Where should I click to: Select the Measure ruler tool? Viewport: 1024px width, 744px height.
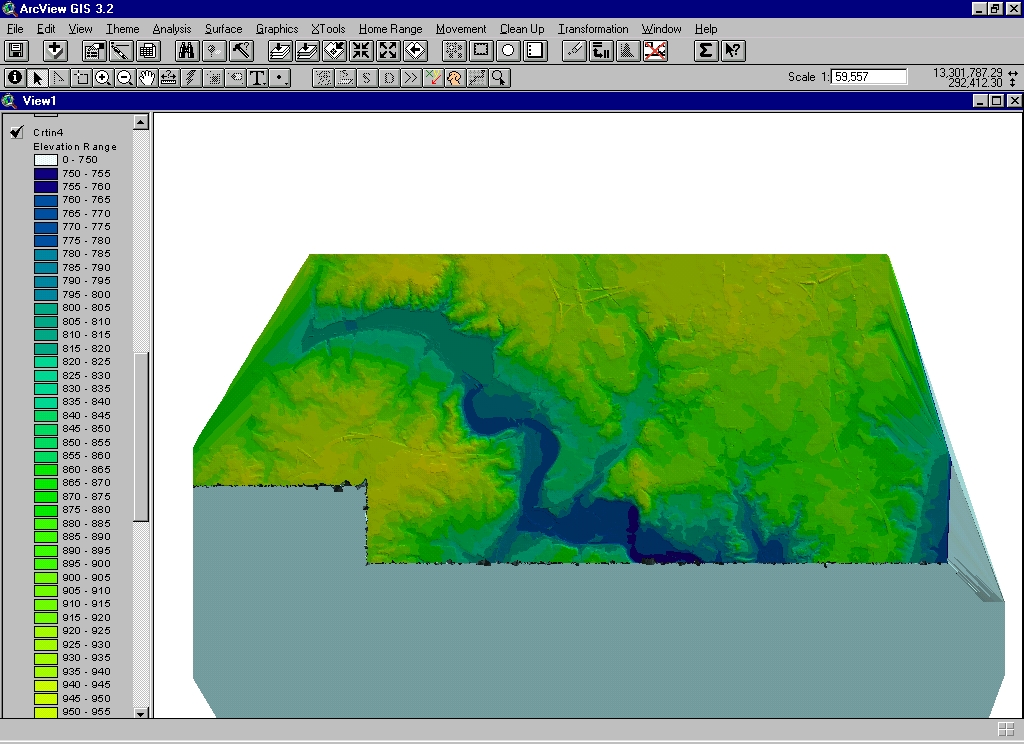(x=168, y=78)
